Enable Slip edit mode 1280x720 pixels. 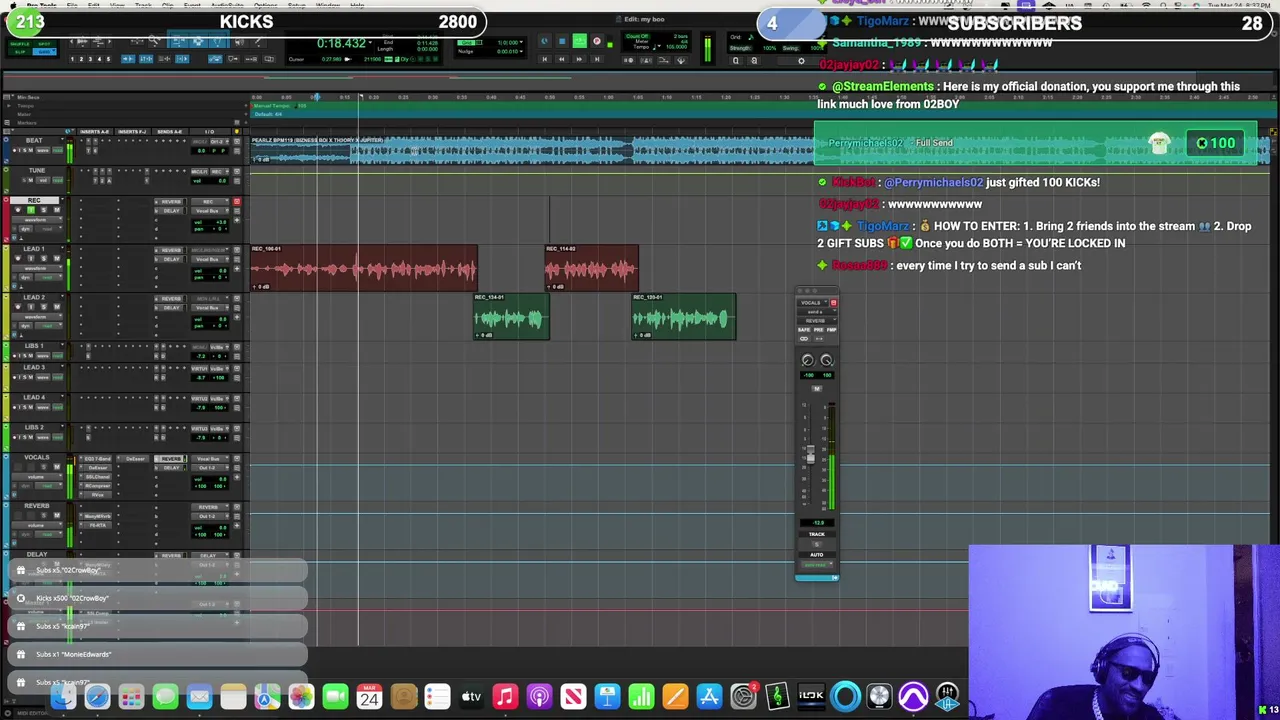20,52
